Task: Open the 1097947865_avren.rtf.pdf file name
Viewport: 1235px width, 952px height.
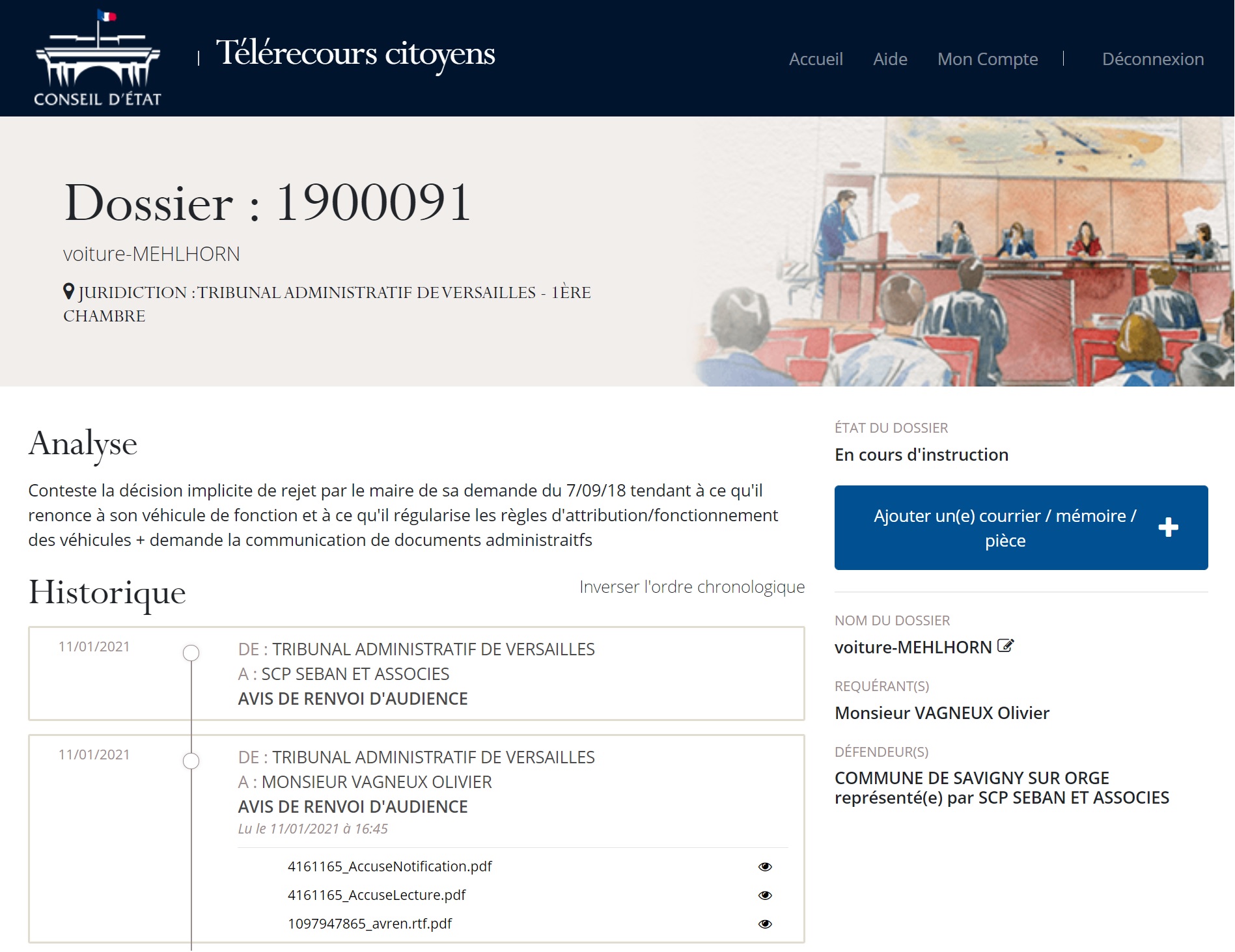Action: tap(369, 924)
